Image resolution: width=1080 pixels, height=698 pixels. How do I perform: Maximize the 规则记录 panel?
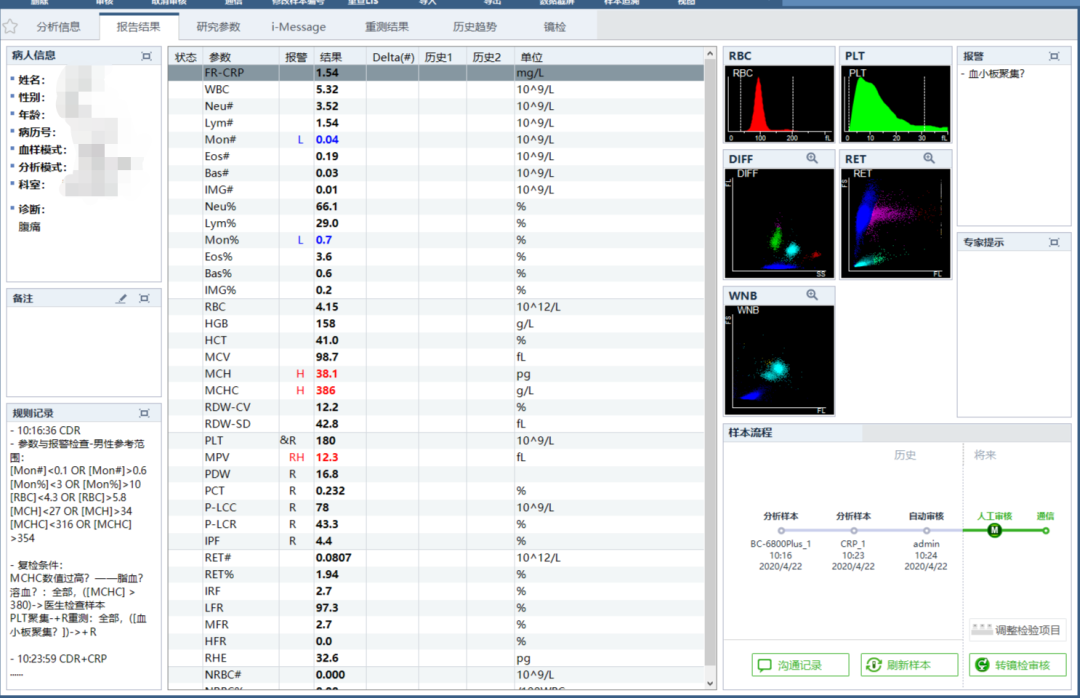coord(144,413)
